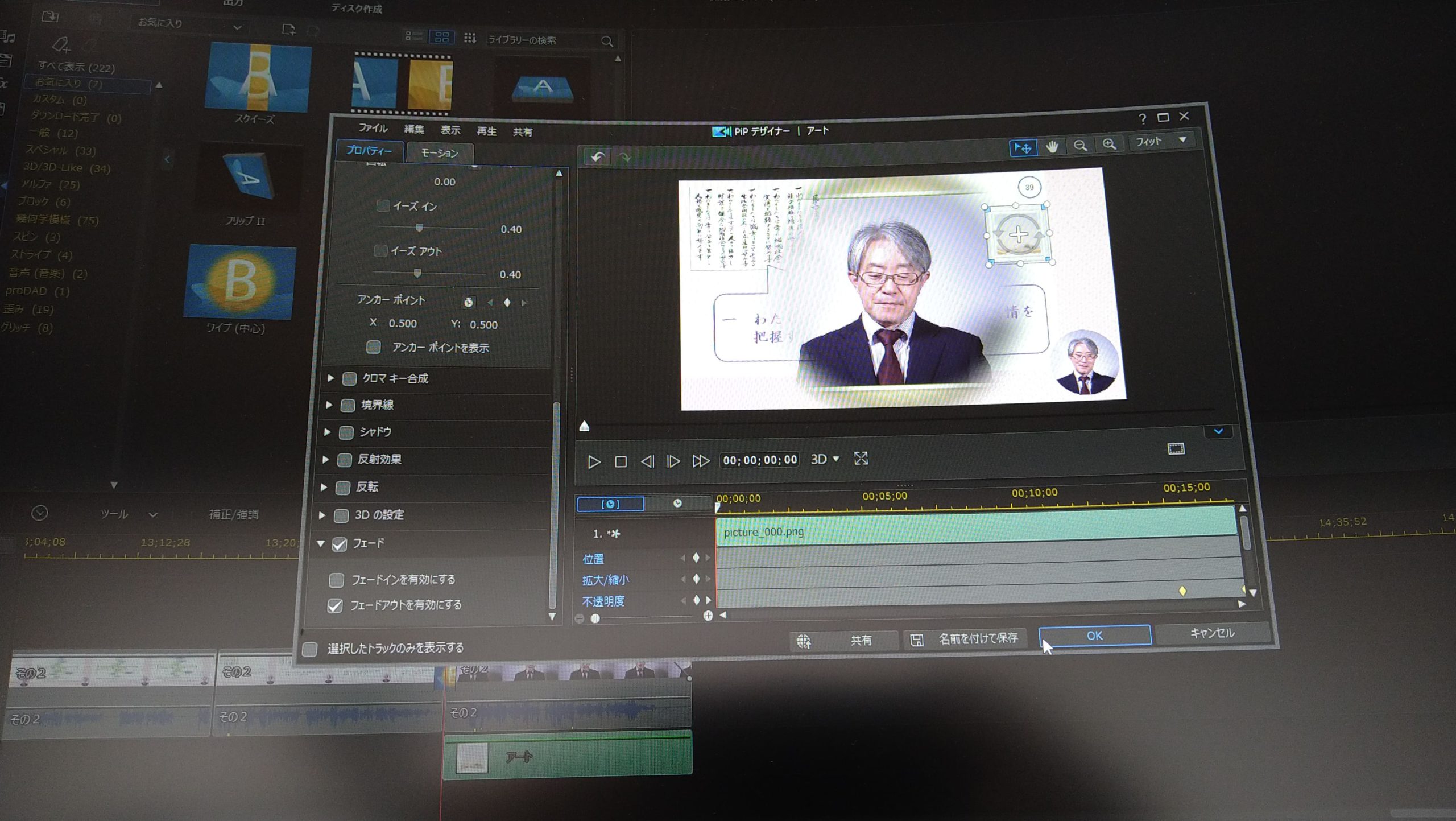
Task: Adjust the イーズ イン slider
Action: pos(419,228)
